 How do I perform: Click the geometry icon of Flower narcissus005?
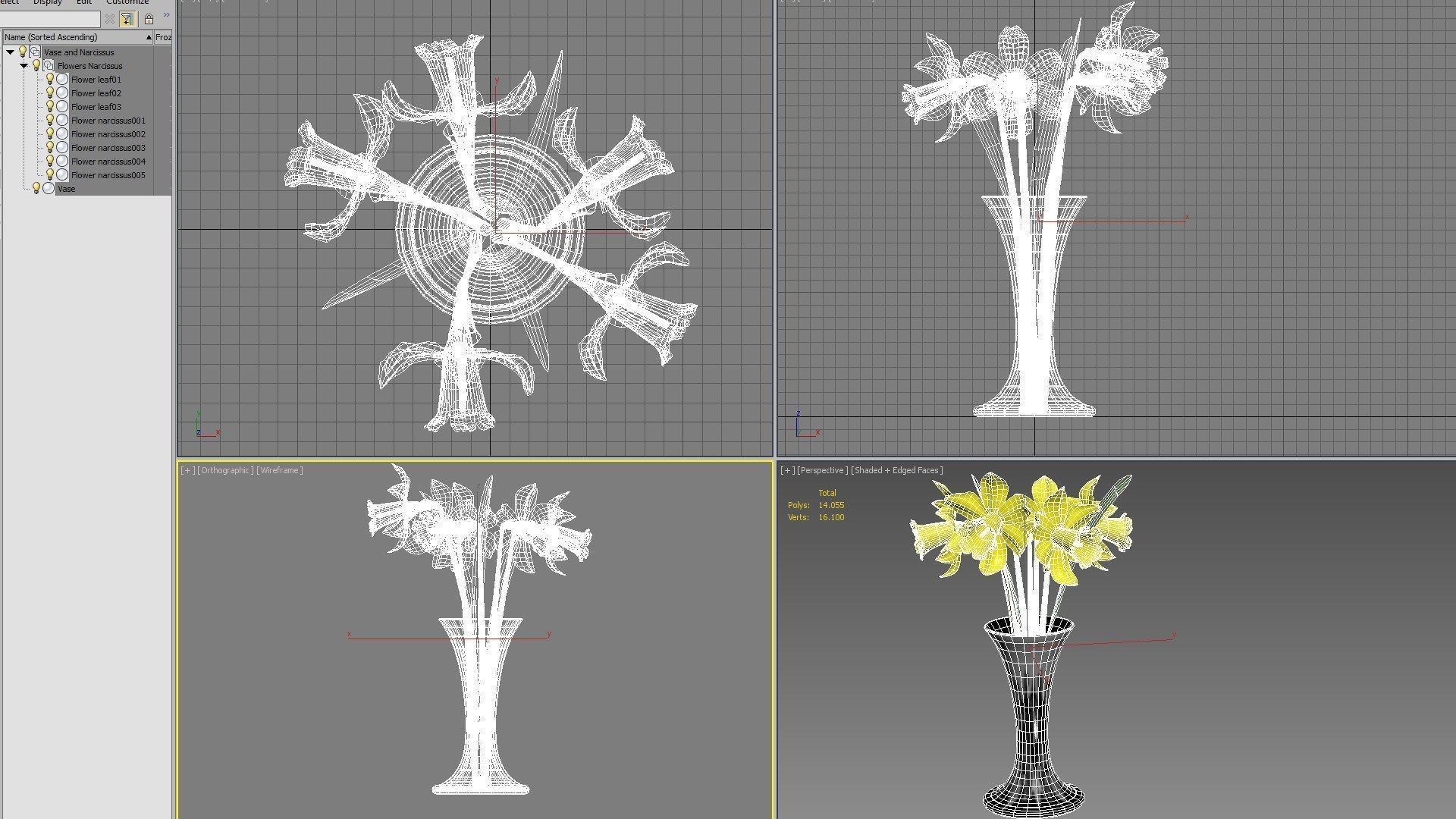pos(62,174)
